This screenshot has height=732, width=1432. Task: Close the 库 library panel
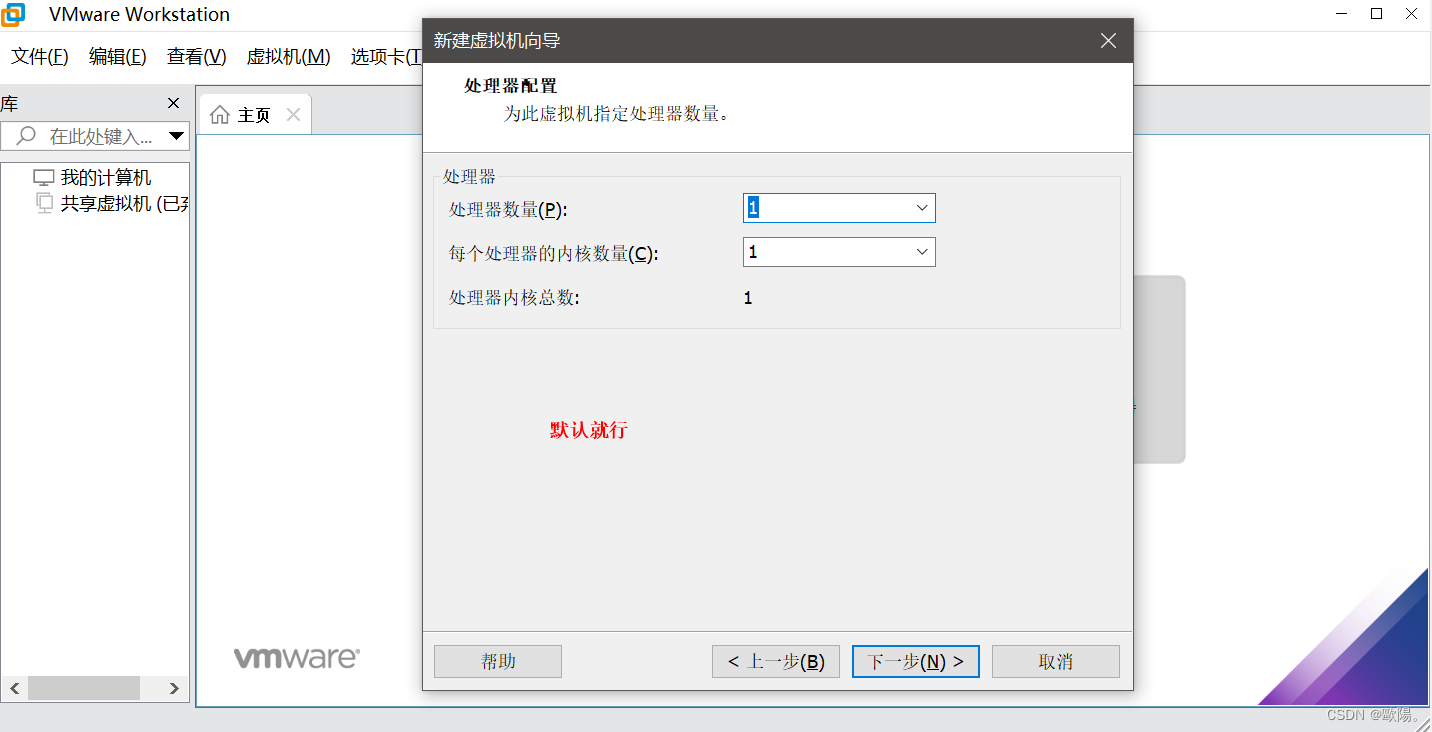[173, 103]
